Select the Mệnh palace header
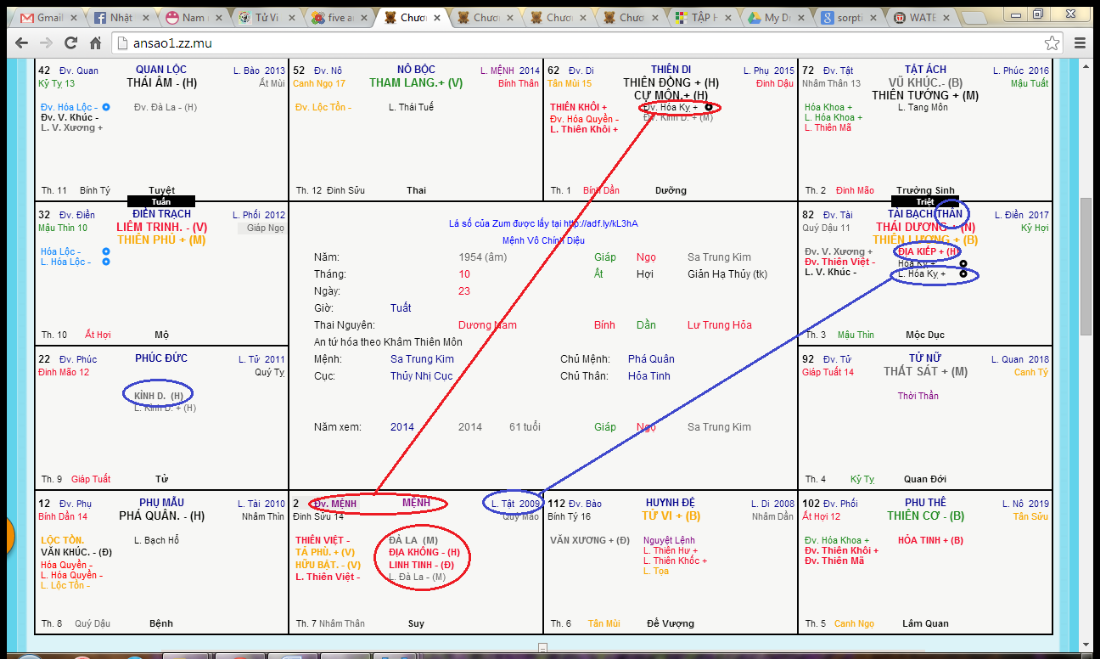Image resolution: width=1100 pixels, height=659 pixels. click(x=416, y=503)
